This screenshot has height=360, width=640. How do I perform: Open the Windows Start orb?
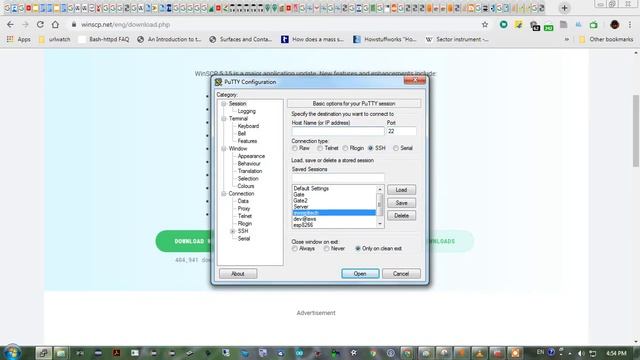[x=12, y=353]
